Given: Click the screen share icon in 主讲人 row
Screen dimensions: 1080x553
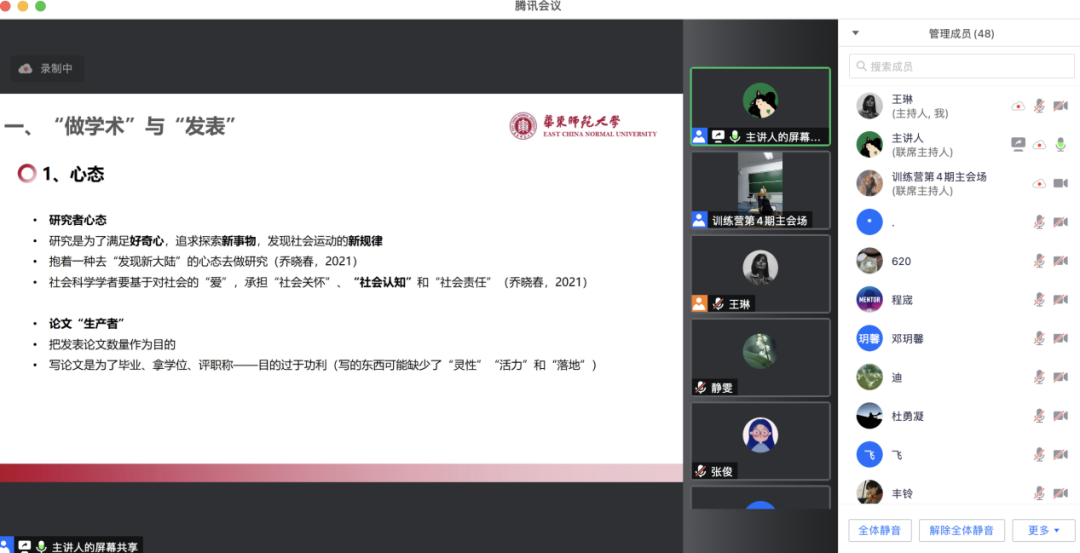Looking at the screenshot, I should coord(1018,144).
